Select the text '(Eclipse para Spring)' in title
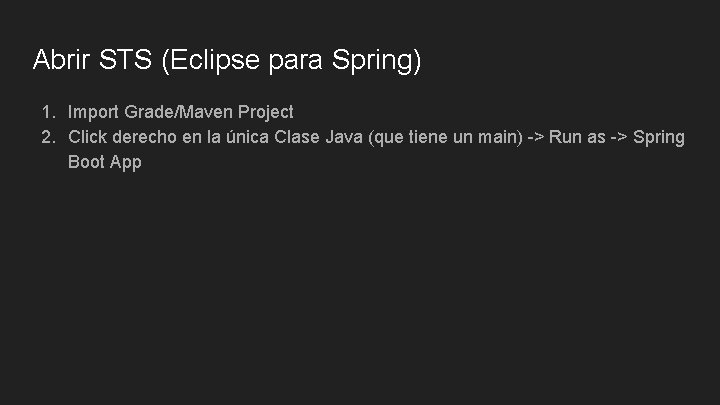The image size is (720, 405). pyautogui.click(x=291, y=61)
